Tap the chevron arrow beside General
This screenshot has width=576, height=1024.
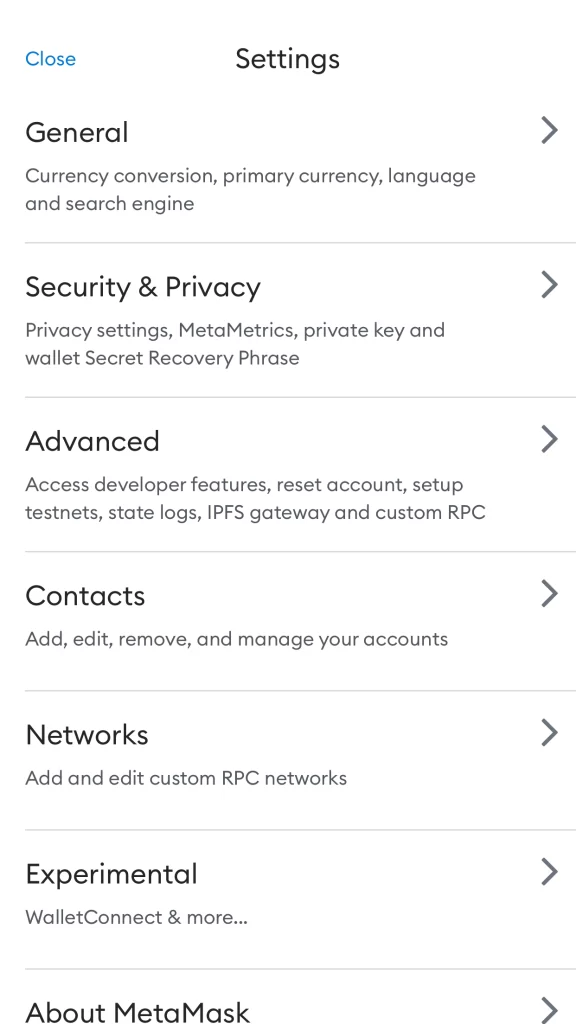pos(550,131)
